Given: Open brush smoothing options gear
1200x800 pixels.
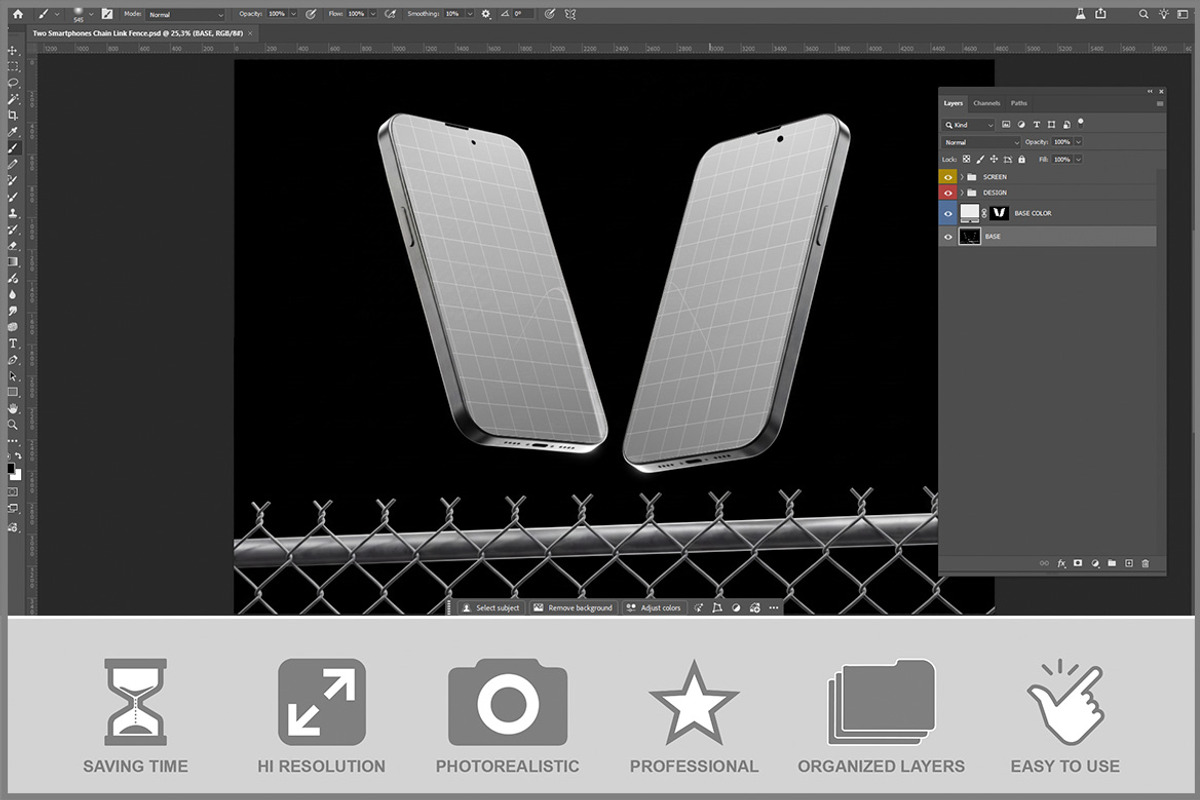Looking at the screenshot, I should [485, 14].
